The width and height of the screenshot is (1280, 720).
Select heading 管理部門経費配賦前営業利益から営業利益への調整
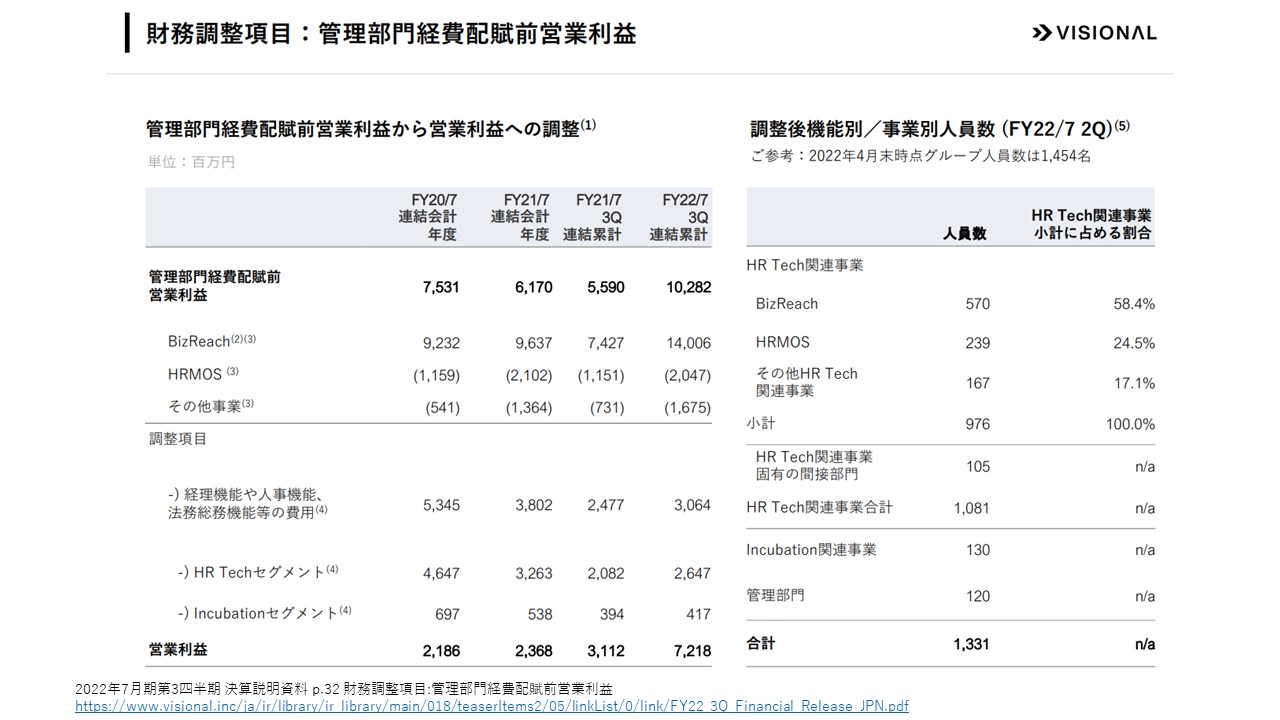[371, 128]
